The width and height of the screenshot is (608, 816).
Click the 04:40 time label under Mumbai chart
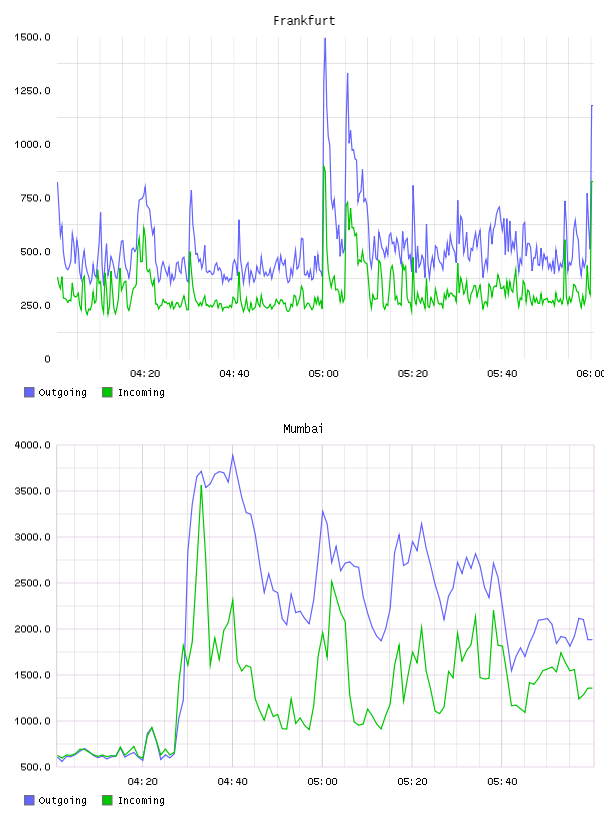click(x=233, y=781)
